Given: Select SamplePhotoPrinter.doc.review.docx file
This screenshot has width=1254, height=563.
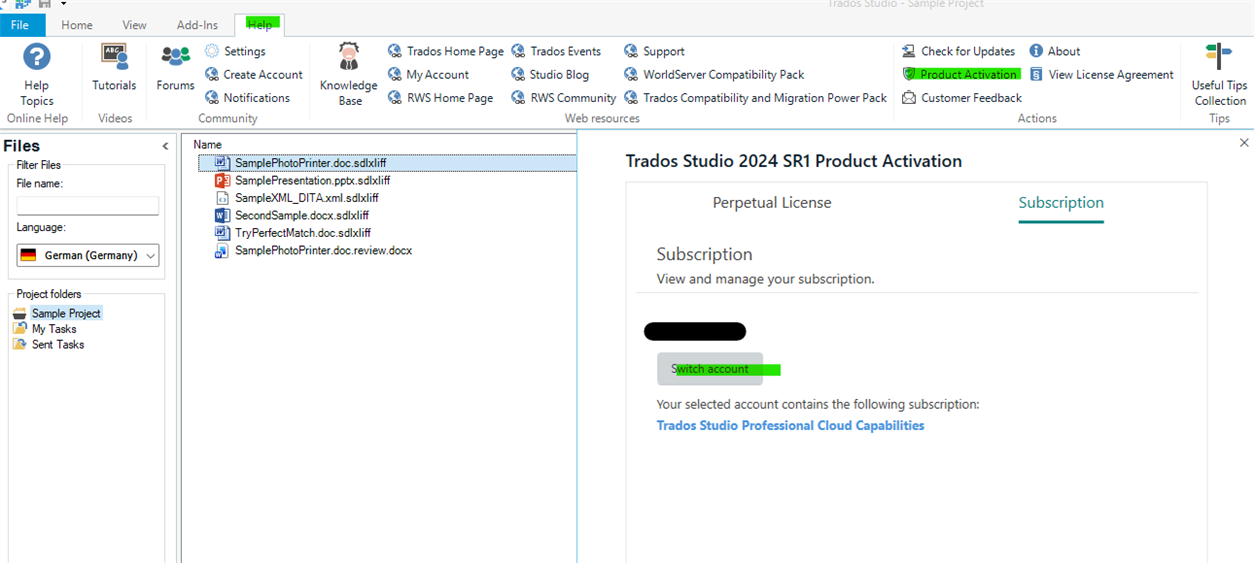Looking at the screenshot, I should tap(324, 250).
